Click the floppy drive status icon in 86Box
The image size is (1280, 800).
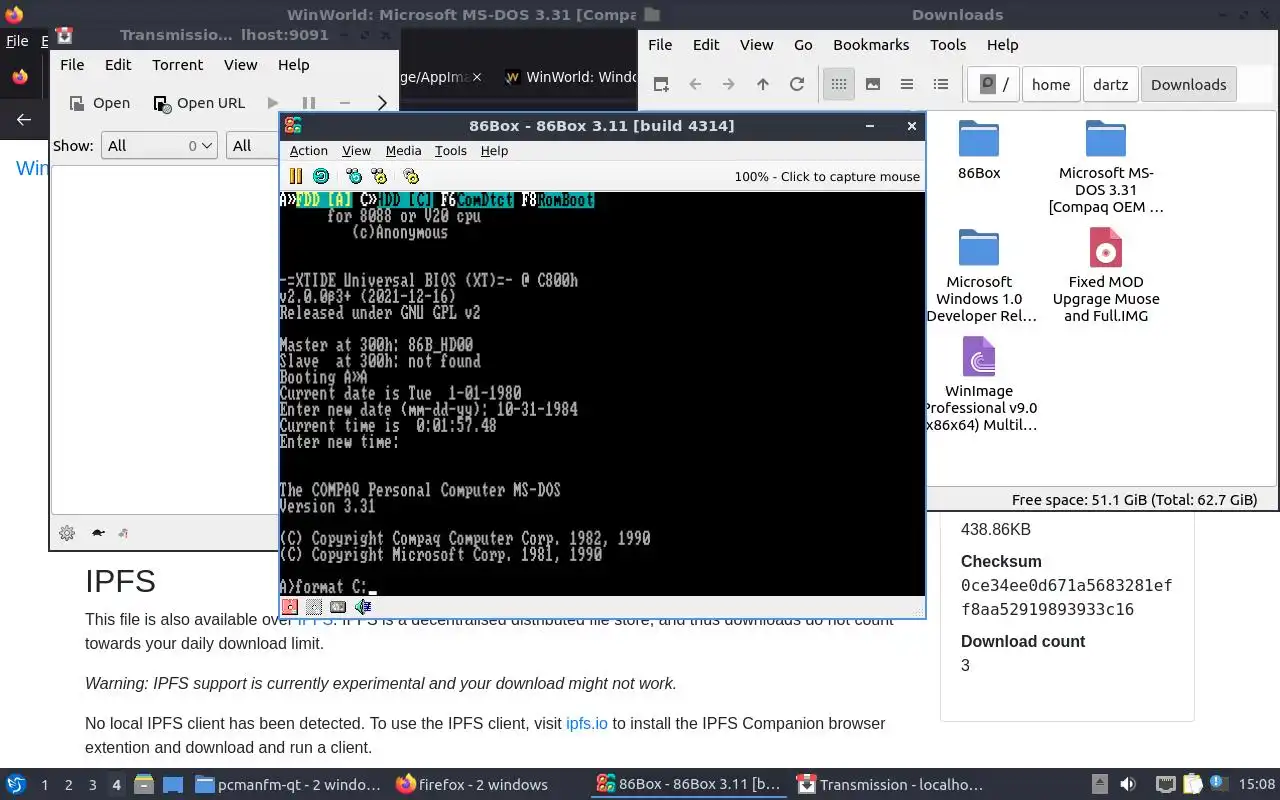290,606
